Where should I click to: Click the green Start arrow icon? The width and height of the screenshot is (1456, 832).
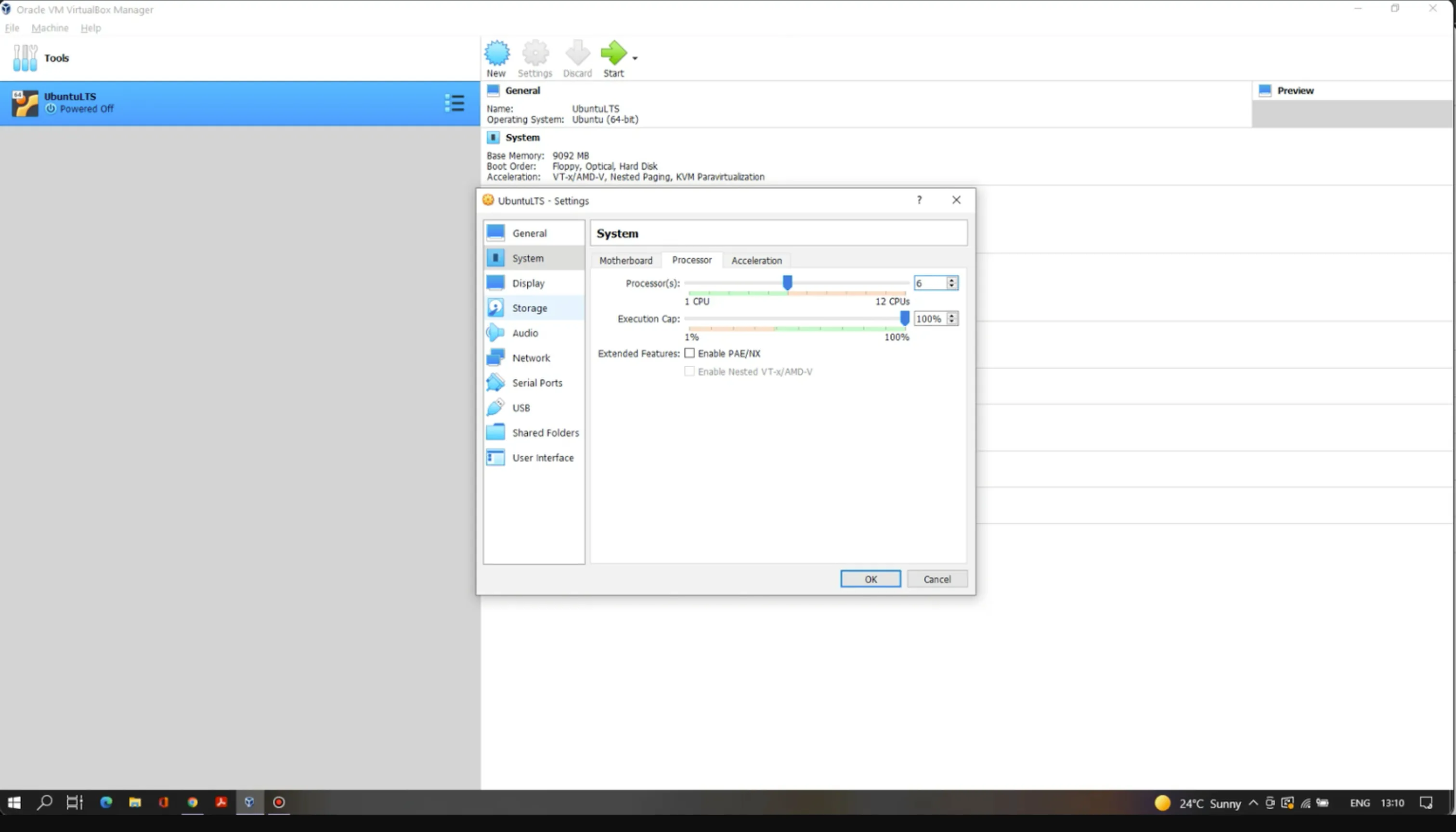(x=613, y=54)
